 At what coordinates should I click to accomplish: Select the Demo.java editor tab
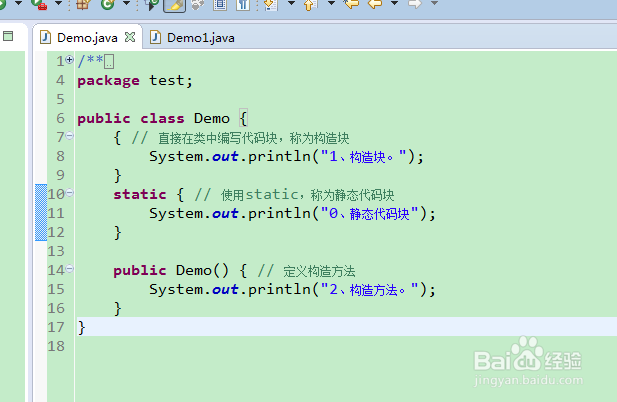point(87,38)
